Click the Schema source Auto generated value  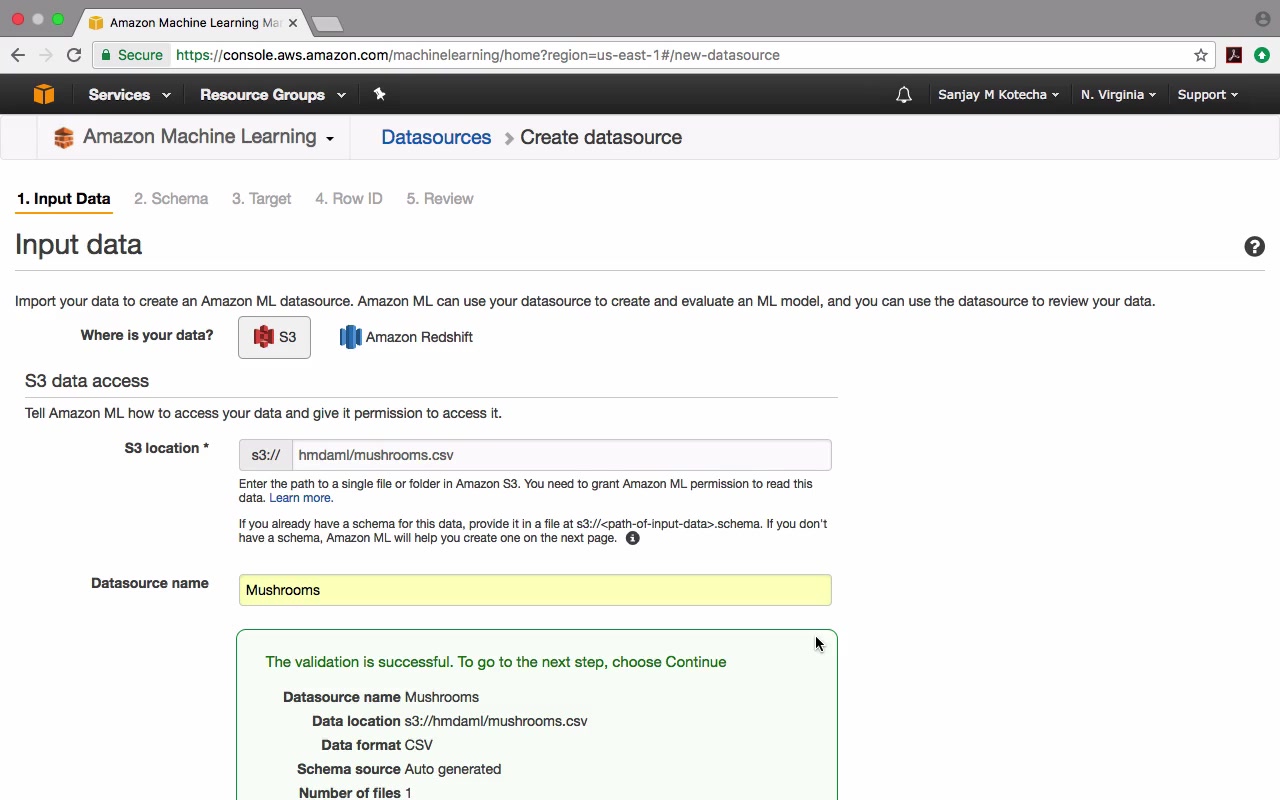453,769
